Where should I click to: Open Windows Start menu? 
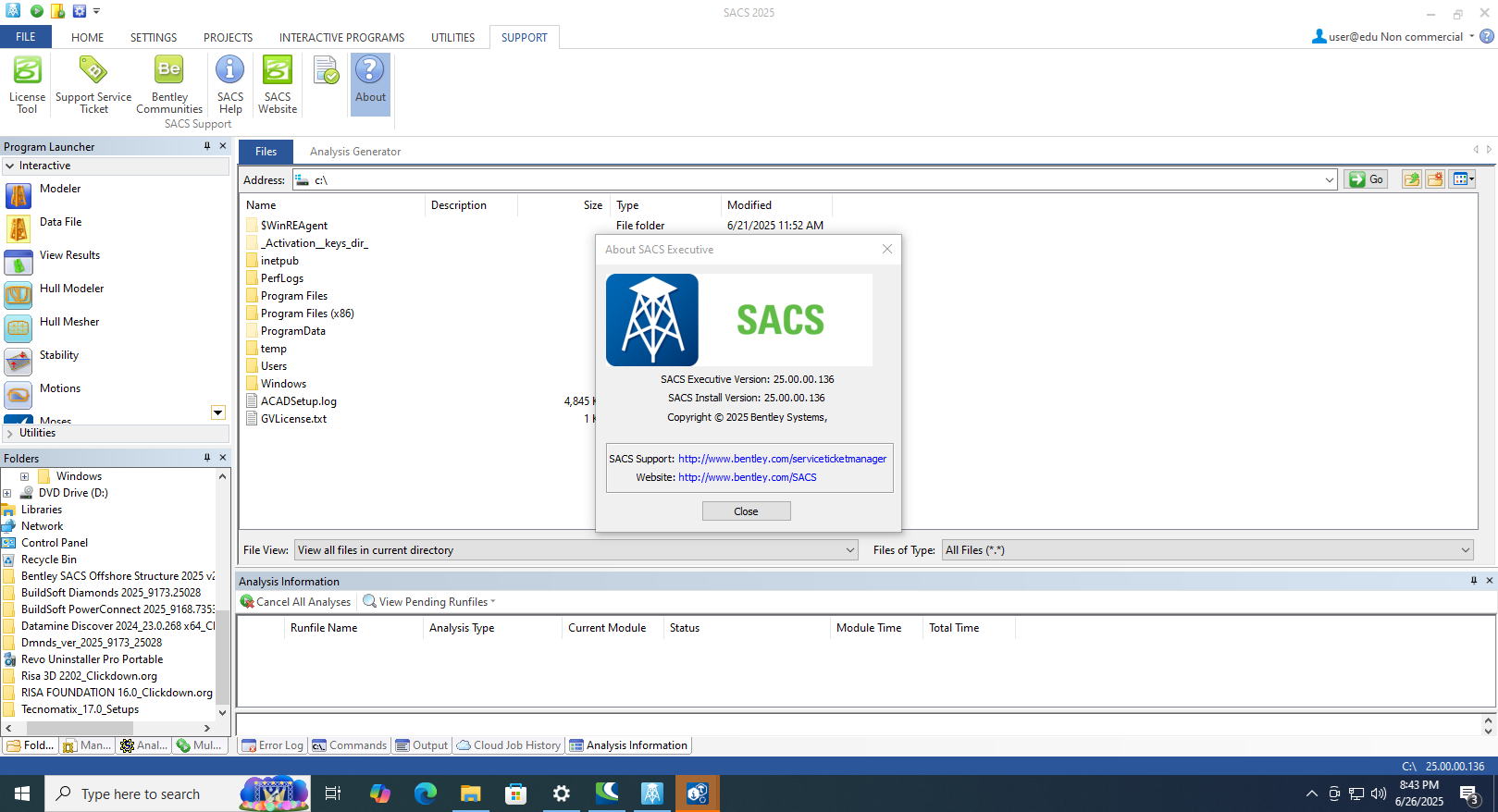[22, 794]
